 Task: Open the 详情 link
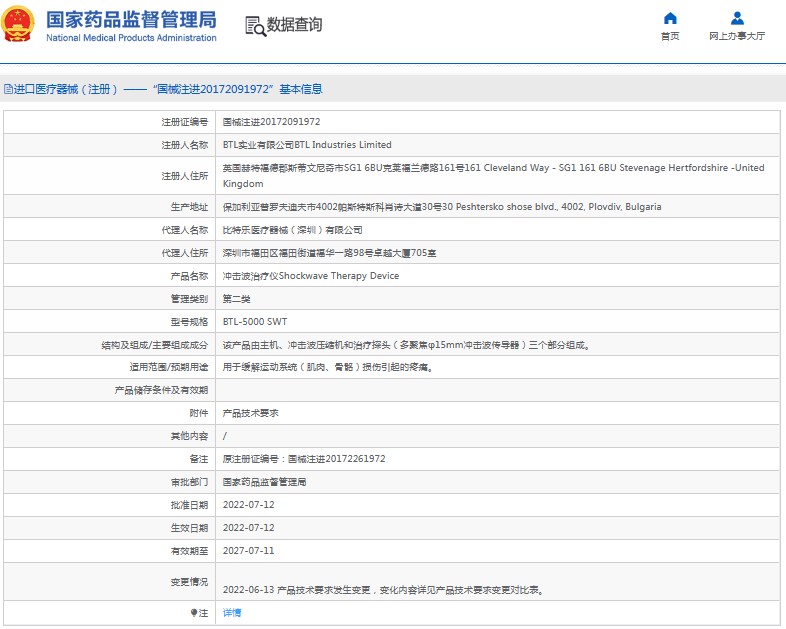(232, 612)
